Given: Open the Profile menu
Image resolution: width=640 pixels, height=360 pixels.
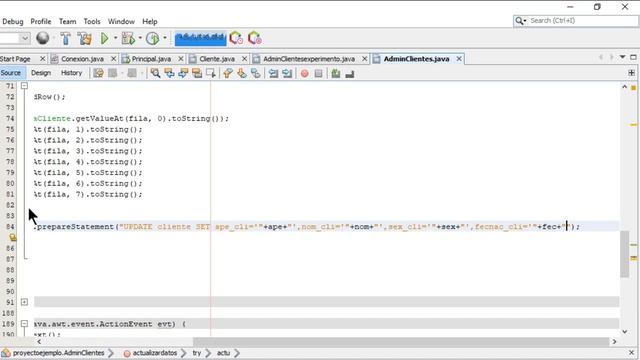Looking at the screenshot, I should (41, 22).
